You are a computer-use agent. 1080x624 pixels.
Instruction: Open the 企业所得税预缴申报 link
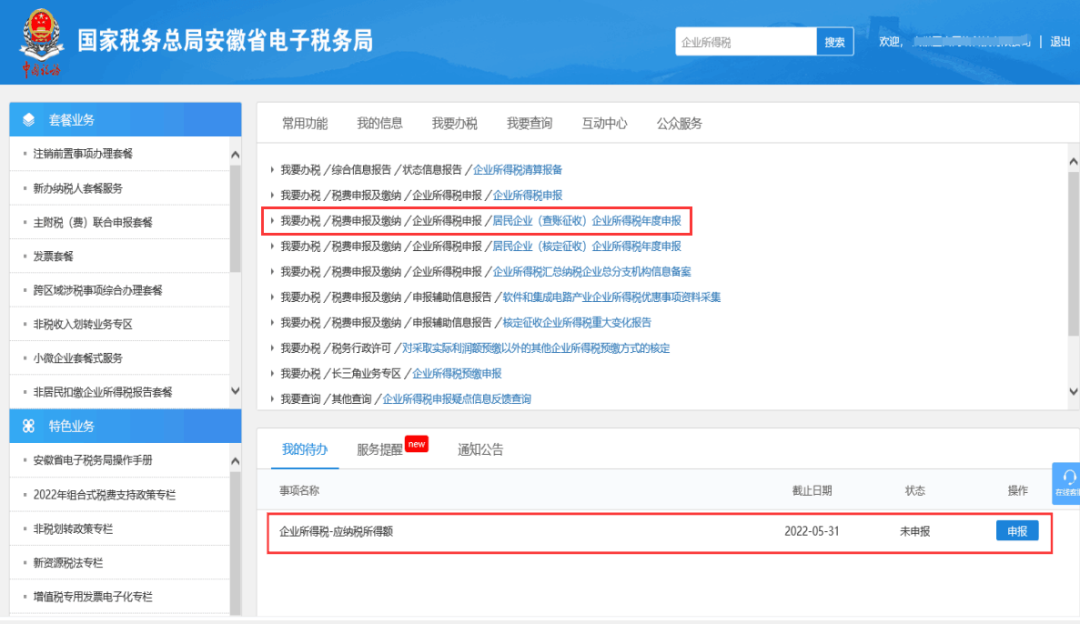coord(457,373)
